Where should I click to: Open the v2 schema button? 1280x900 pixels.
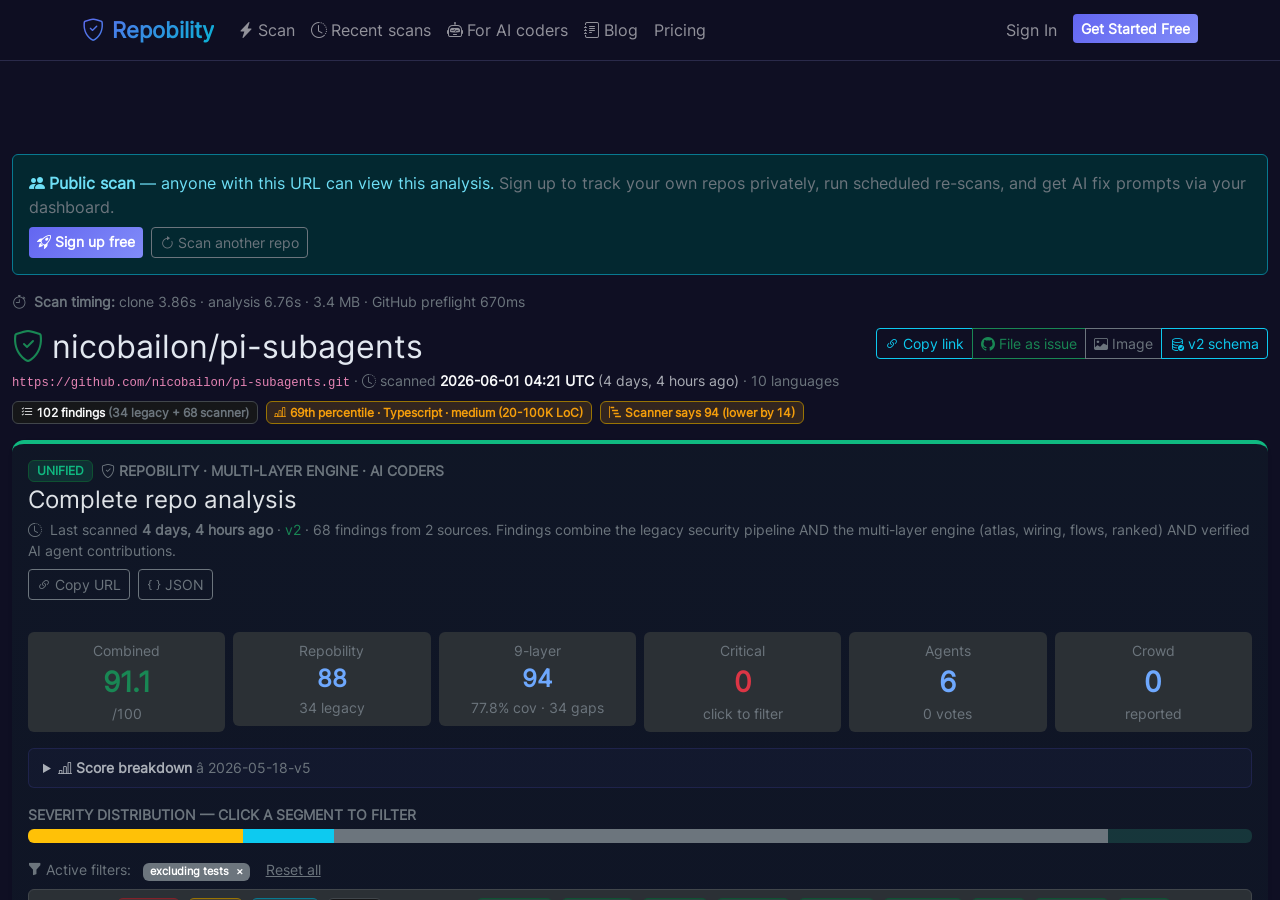[1214, 343]
